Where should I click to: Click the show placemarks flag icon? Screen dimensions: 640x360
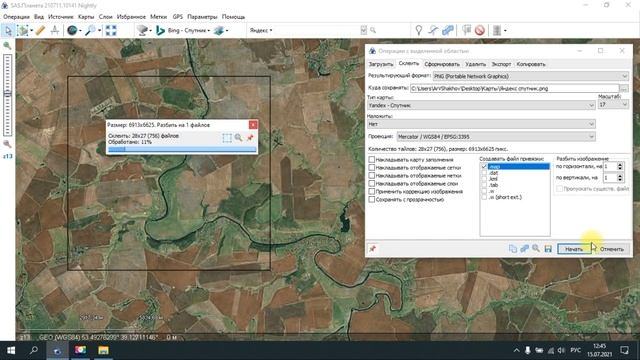467,30
